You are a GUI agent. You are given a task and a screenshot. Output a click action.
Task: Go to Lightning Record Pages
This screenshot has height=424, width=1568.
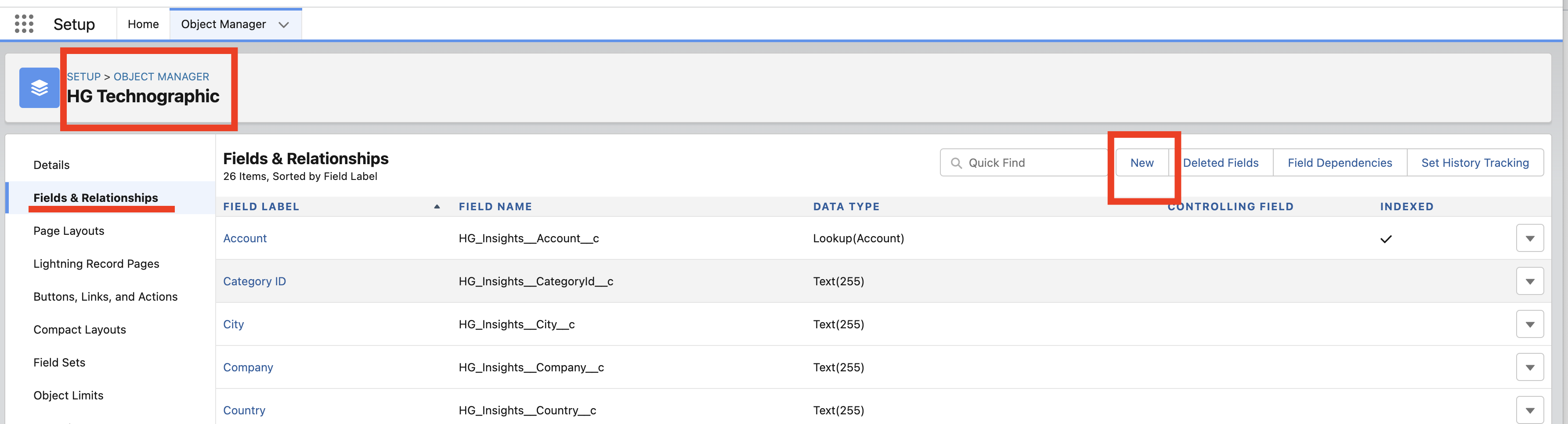coord(96,263)
